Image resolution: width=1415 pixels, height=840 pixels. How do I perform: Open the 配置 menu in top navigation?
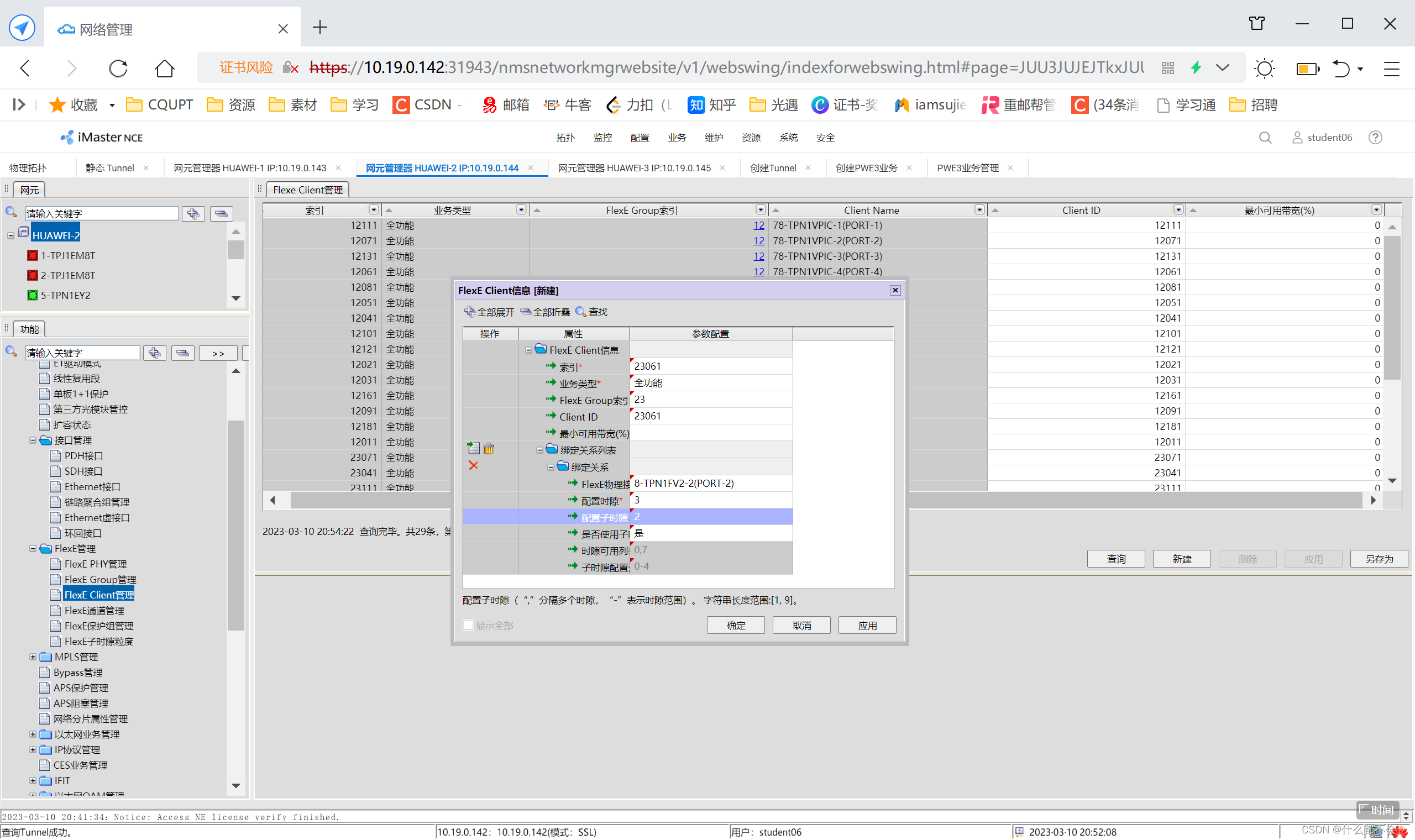click(640, 138)
